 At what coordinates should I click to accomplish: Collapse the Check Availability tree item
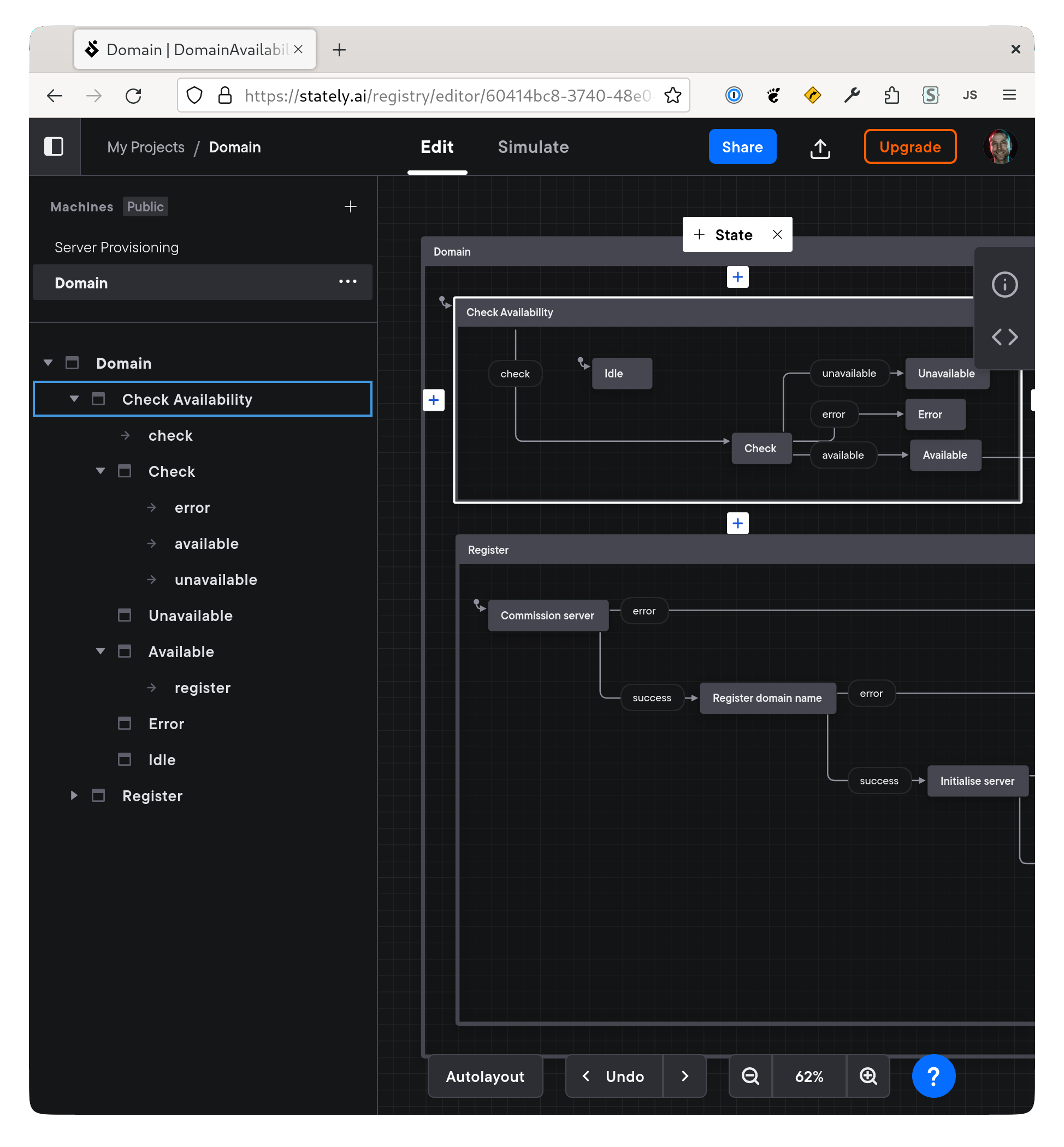pos(74,399)
